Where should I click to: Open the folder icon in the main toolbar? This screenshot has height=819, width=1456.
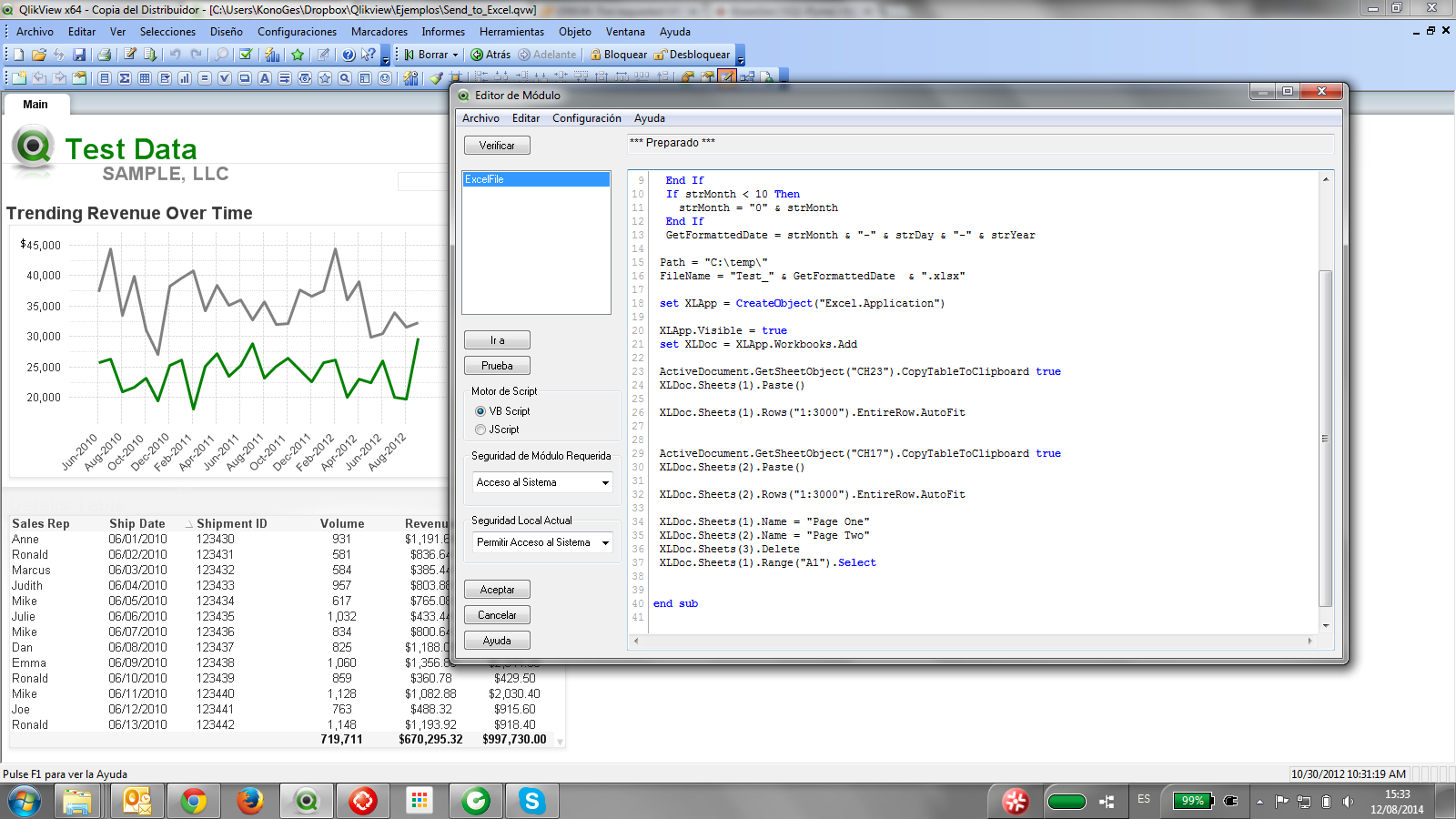point(38,55)
